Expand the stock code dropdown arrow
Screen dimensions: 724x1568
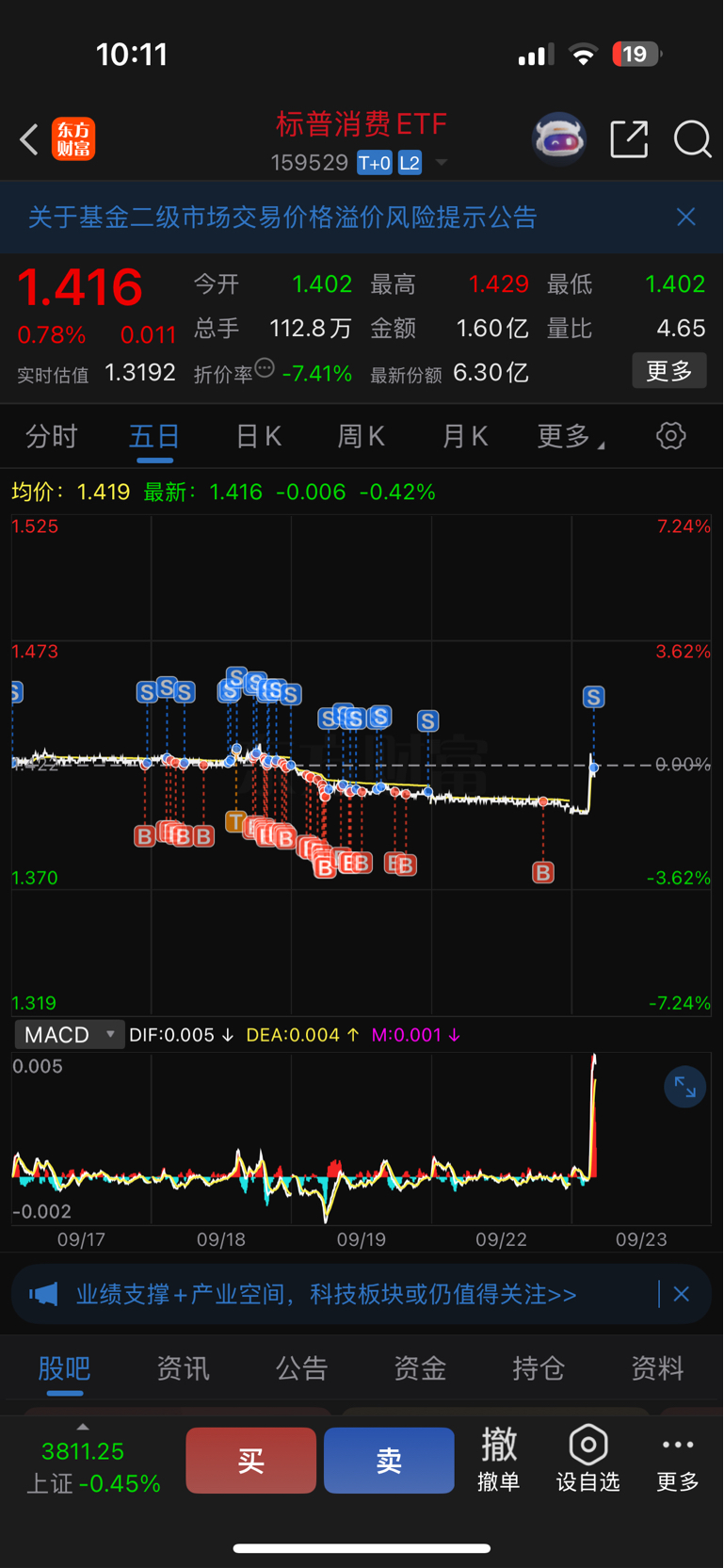click(x=441, y=163)
